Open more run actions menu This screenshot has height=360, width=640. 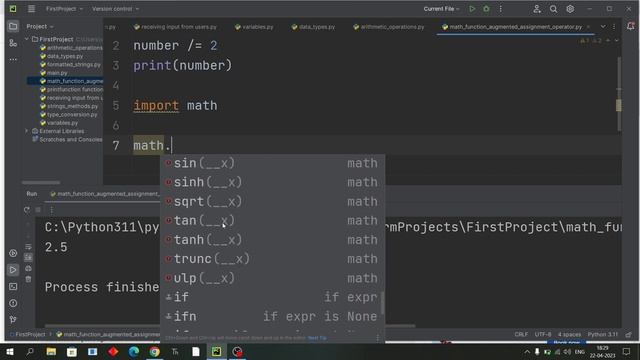point(500,9)
